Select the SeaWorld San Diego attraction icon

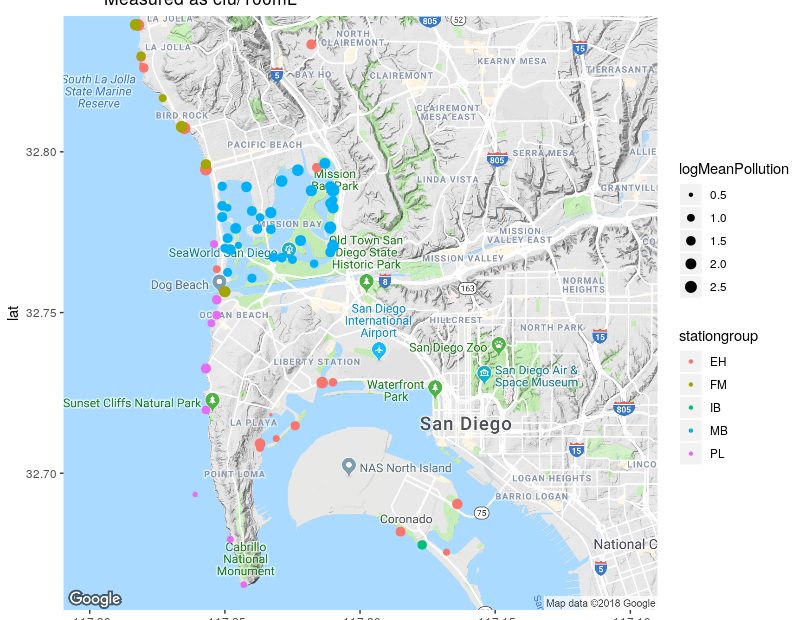(x=289, y=250)
